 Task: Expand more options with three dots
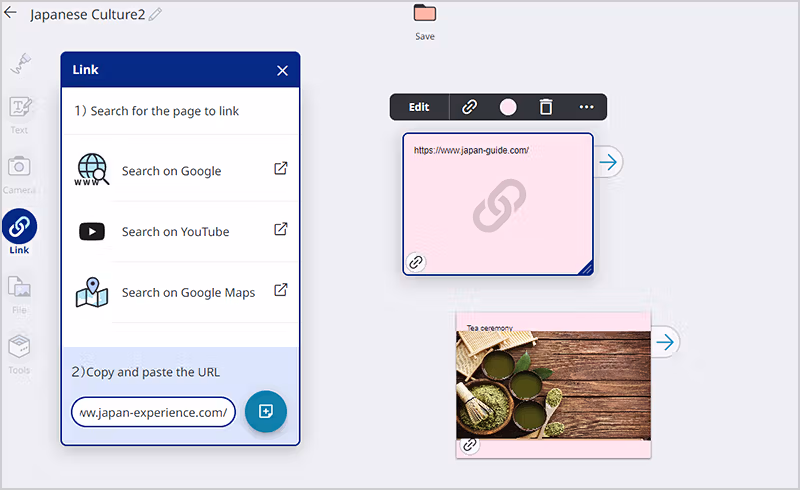586,107
